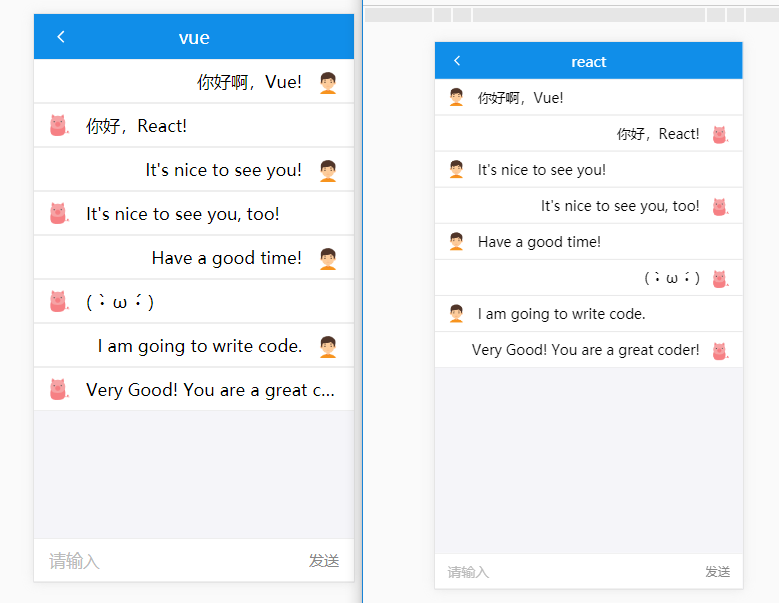Click boy avatar beside '你好啊，Vue!' in vue chat
The height and width of the screenshot is (603, 779).
click(328, 82)
